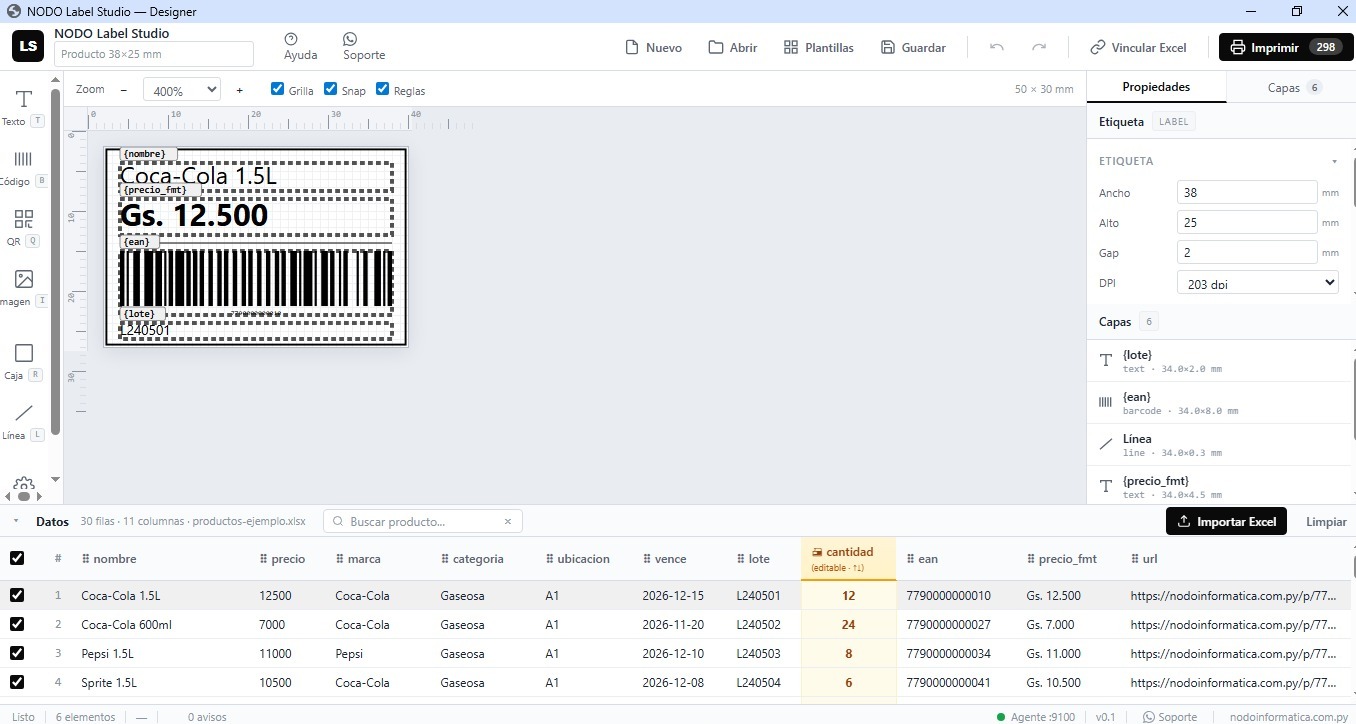Select the Línea tool
The image size is (1356, 724).
click(24, 421)
